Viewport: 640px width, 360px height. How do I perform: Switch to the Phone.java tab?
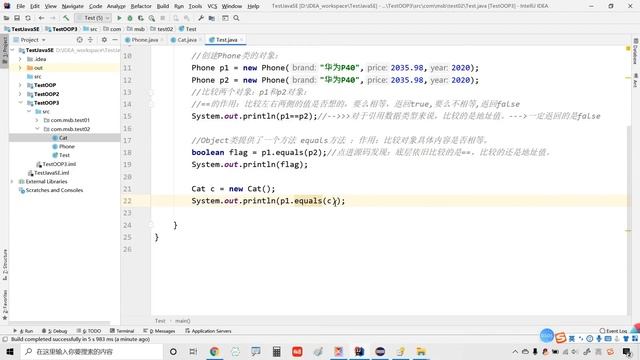tap(144, 40)
